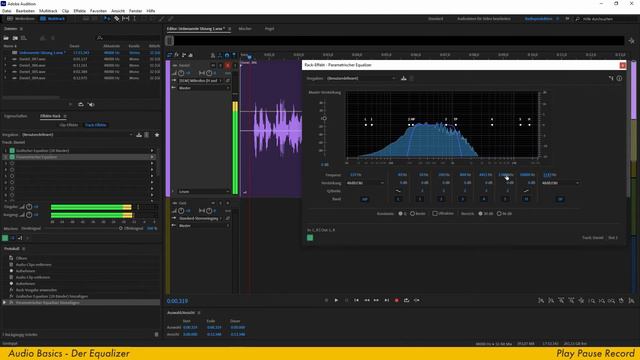This screenshot has height=360, width=640.
Task: Open info icon in the Parametrischer Equalizer window
Action: pos(619,78)
